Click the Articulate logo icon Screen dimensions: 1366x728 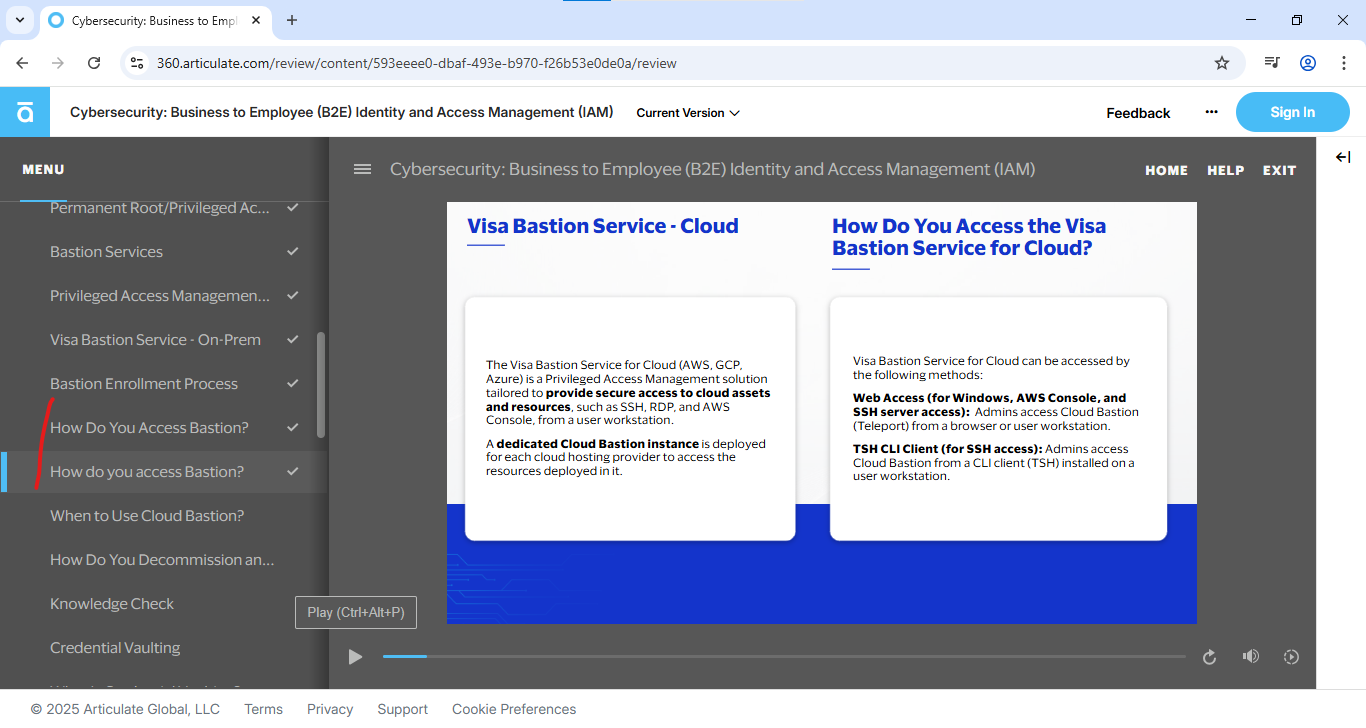pyautogui.click(x=24, y=112)
